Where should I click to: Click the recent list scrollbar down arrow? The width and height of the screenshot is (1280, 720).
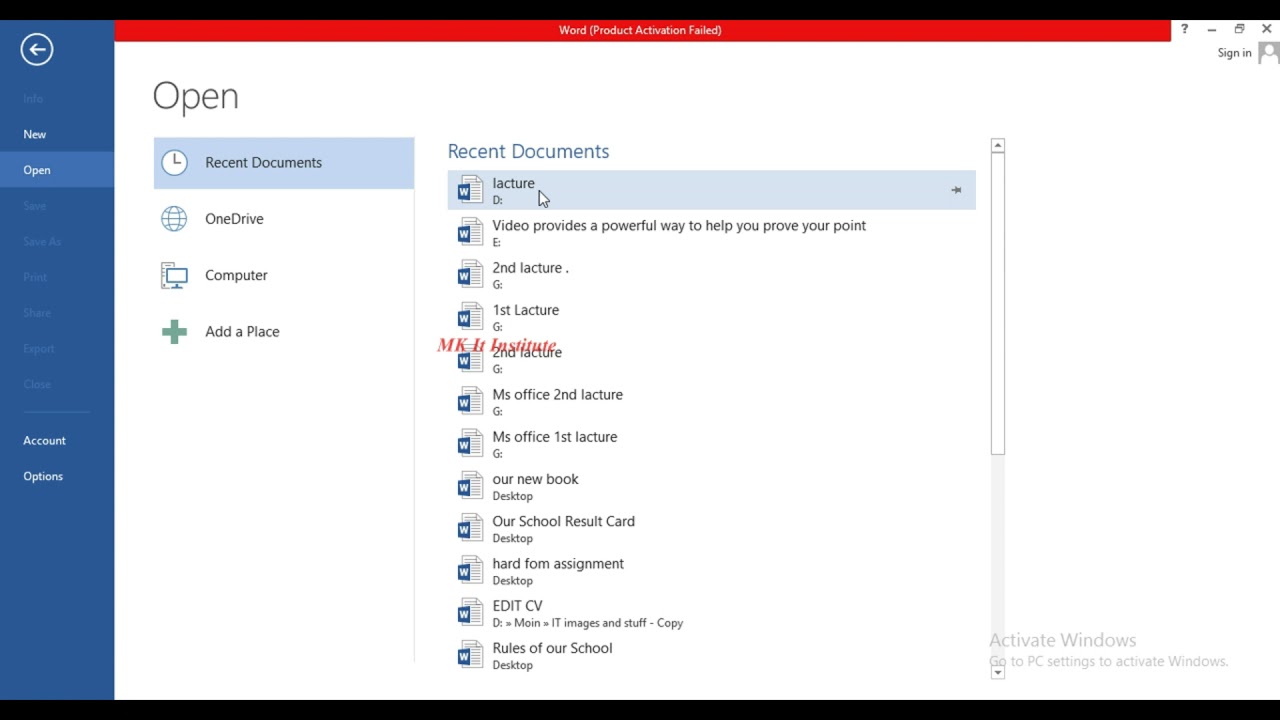[997, 672]
